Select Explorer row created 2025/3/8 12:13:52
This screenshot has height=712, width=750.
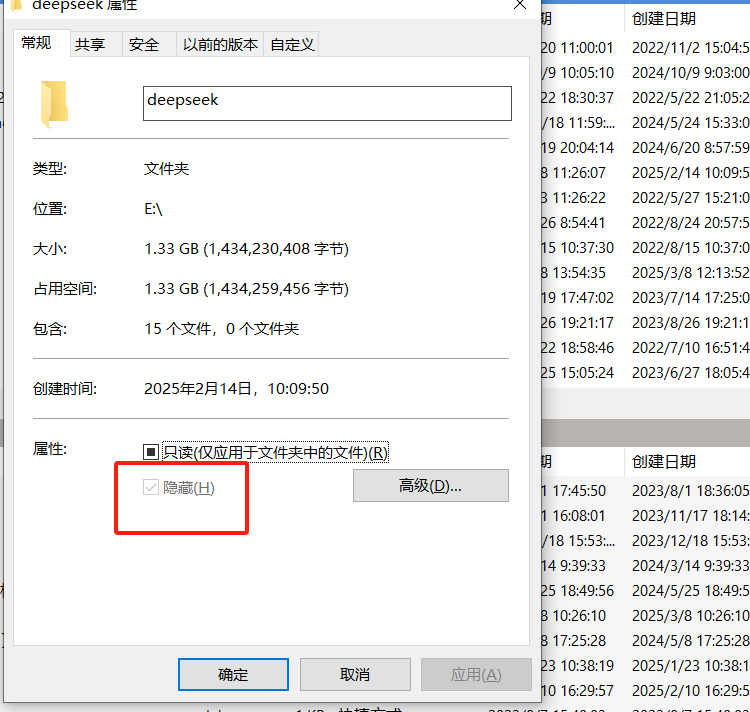point(645,273)
